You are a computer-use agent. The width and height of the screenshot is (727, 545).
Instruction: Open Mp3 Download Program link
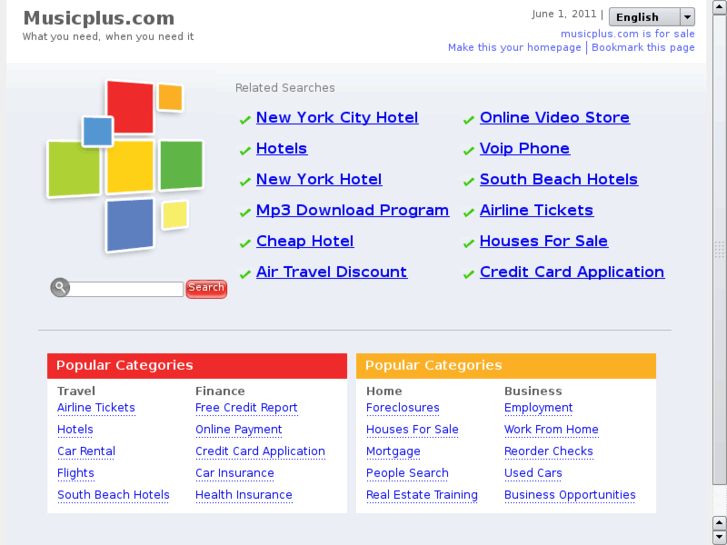click(x=352, y=210)
